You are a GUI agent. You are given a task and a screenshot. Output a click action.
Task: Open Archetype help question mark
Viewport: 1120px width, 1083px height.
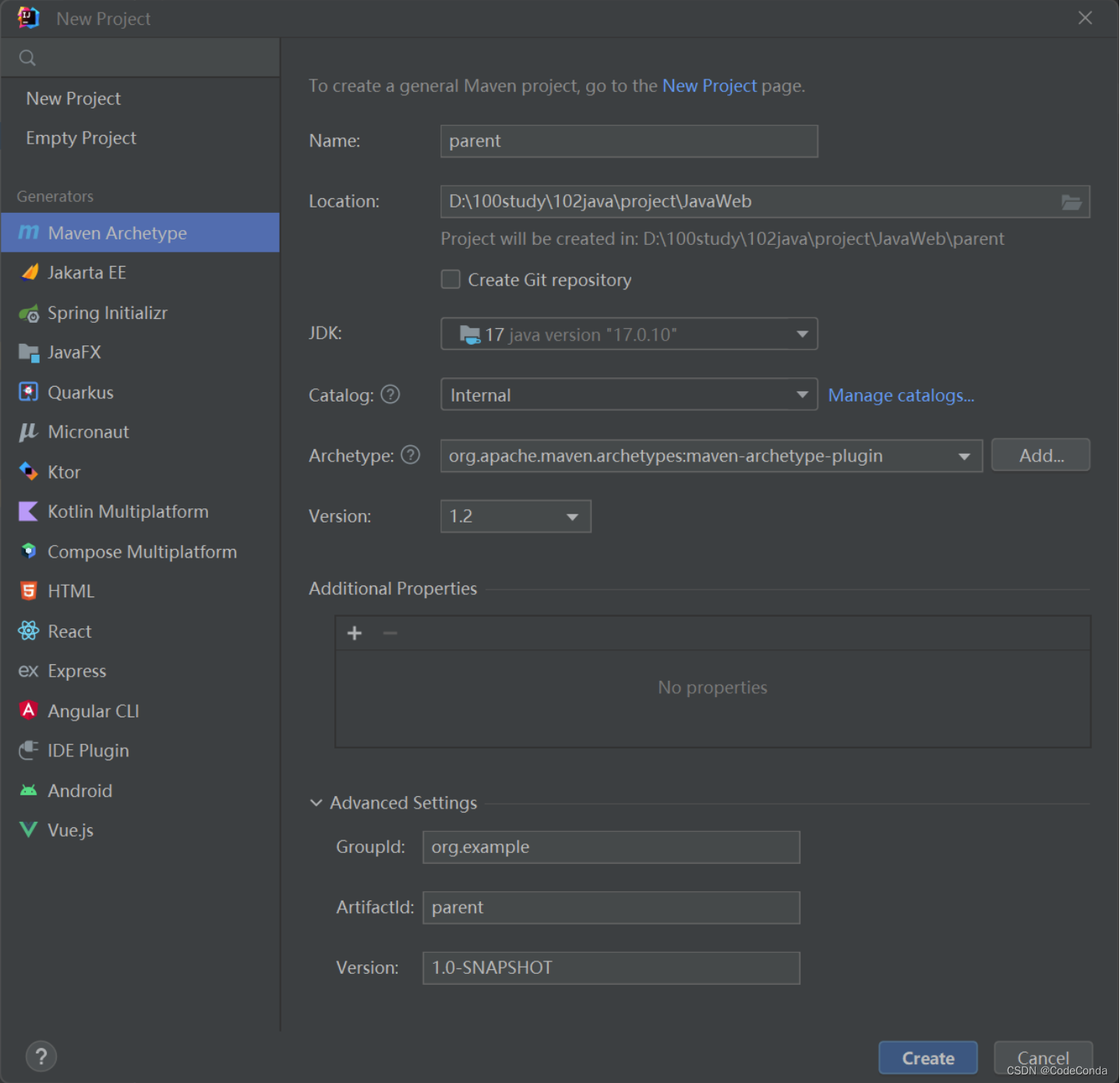411,455
